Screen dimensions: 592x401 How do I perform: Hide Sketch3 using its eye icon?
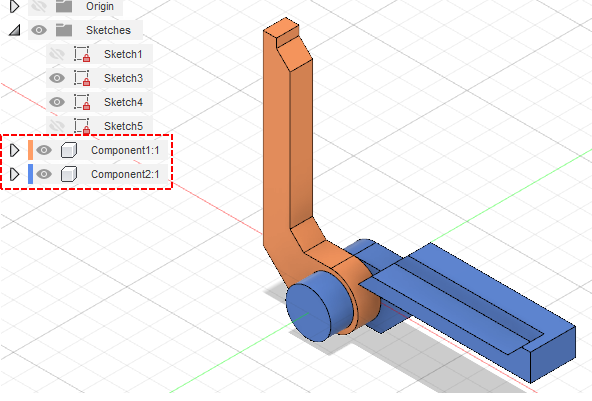(x=57, y=78)
